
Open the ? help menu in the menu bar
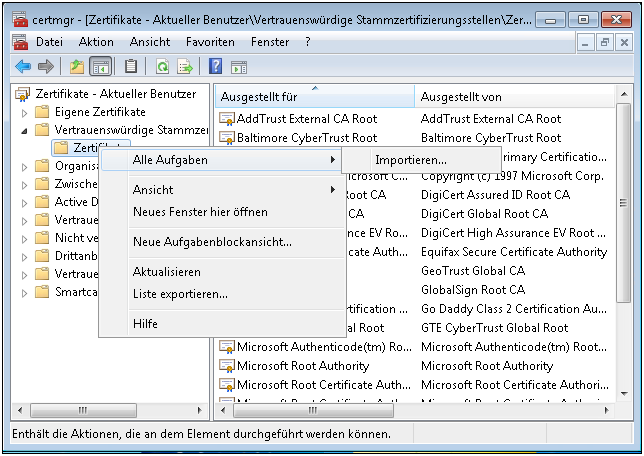pos(308,42)
